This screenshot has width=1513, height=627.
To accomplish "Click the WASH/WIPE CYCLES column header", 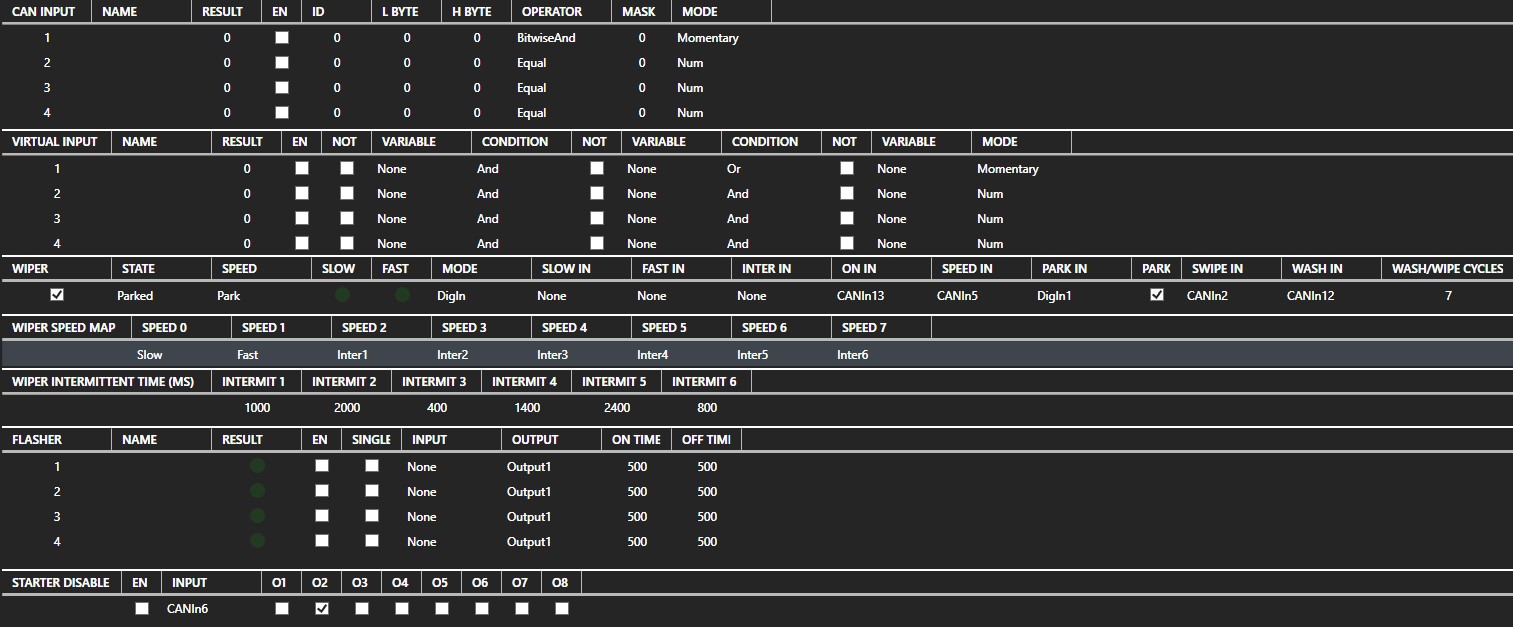I will point(1447,269).
